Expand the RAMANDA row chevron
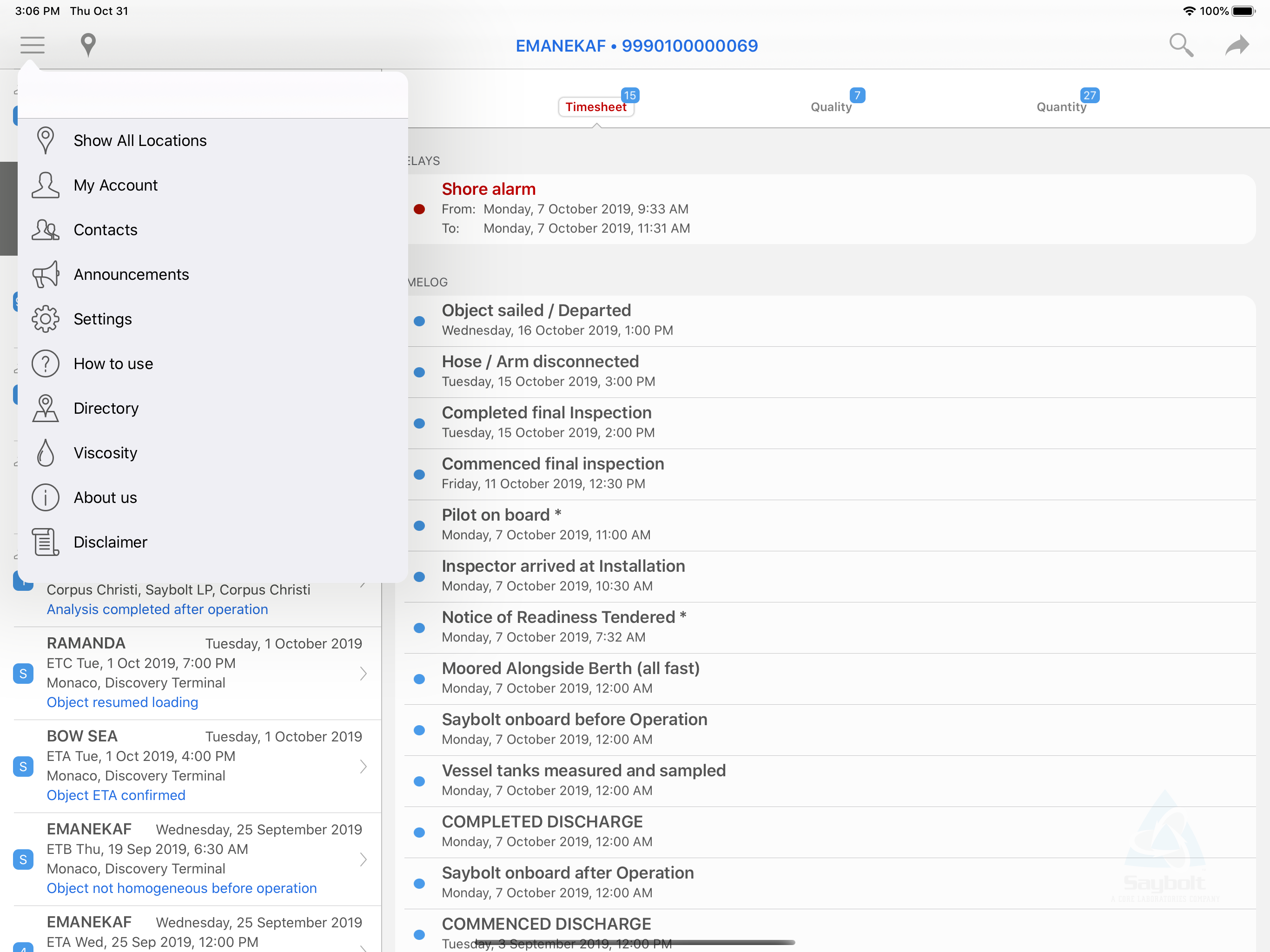Viewport: 1270px width, 952px height. point(363,674)
